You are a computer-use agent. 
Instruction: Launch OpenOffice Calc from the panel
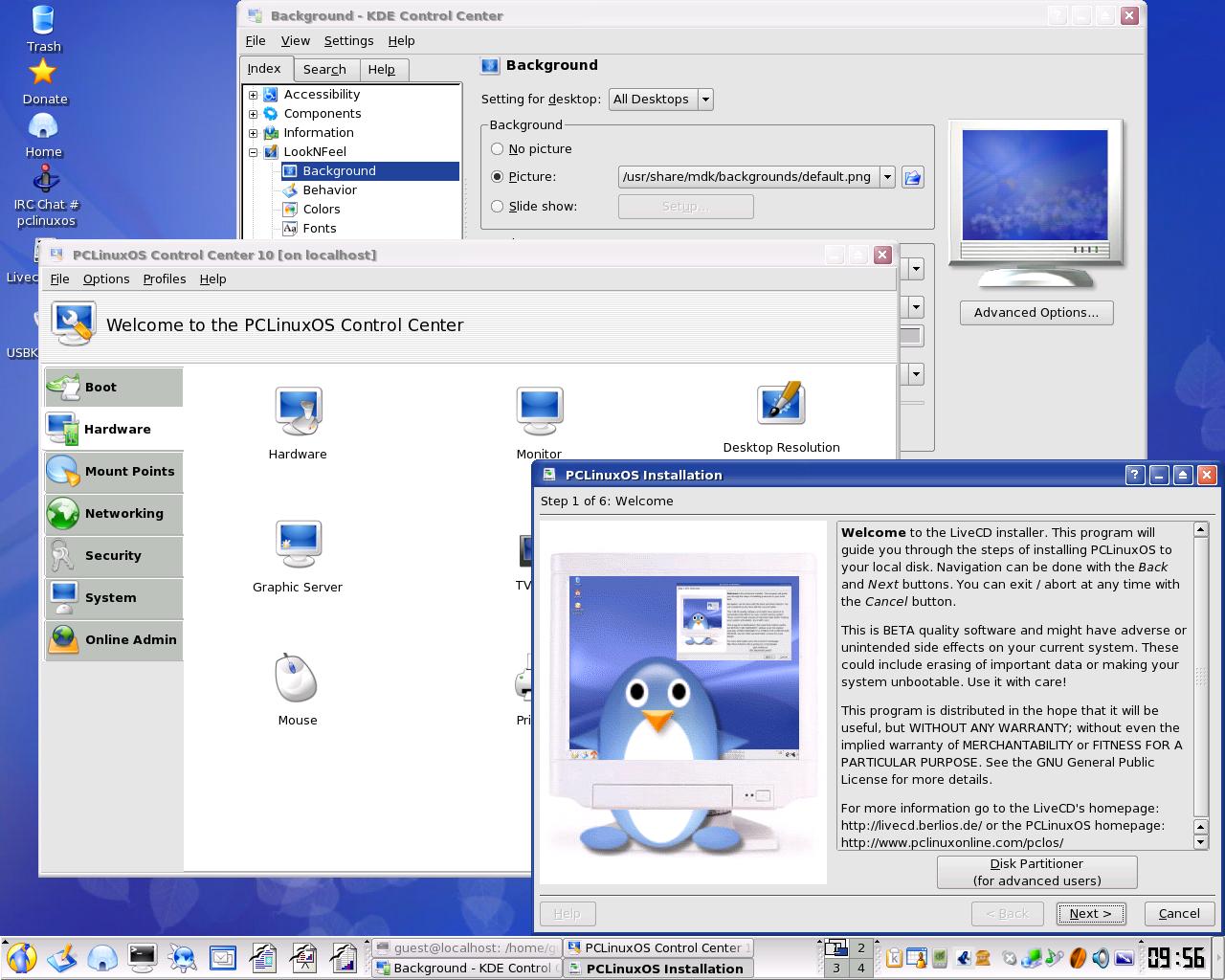(344, 957)
